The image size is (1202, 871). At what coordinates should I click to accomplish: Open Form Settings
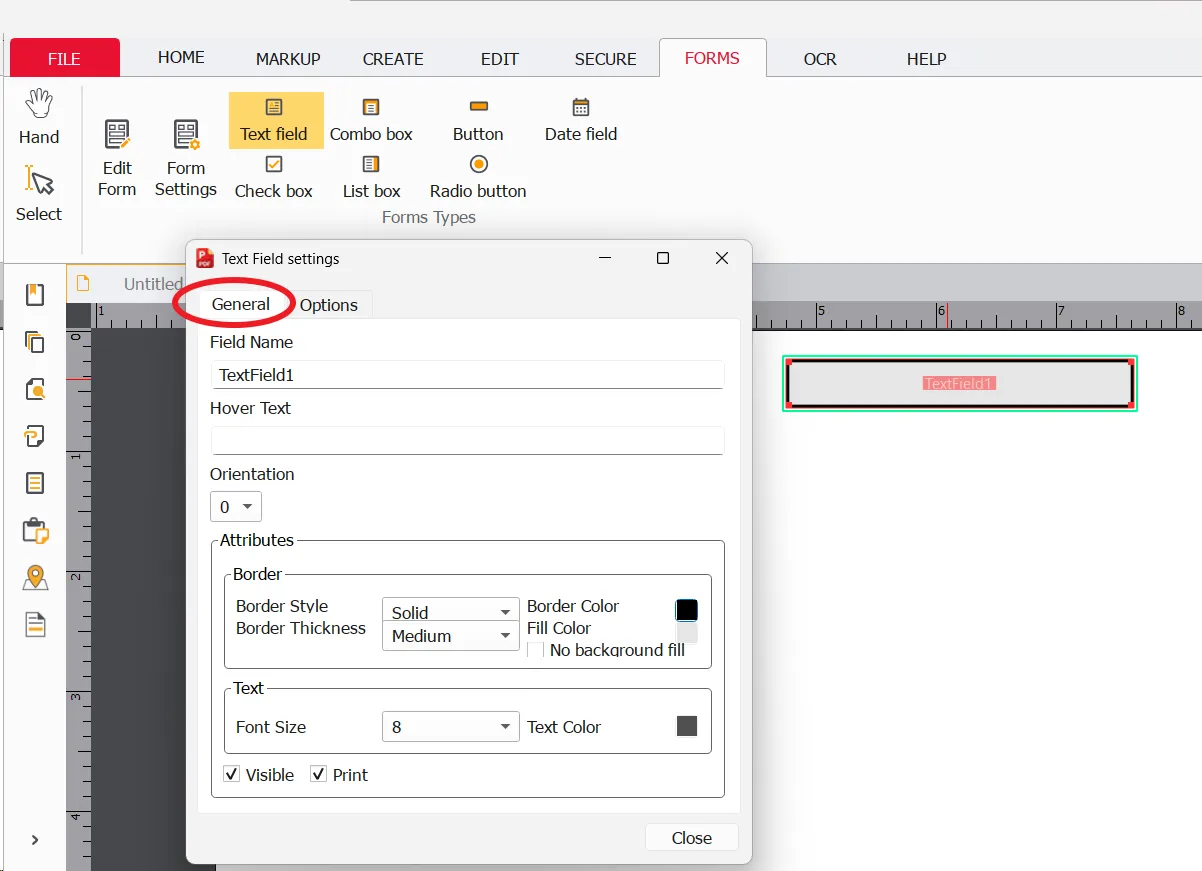pyautogui.click(x=185, y=158)
